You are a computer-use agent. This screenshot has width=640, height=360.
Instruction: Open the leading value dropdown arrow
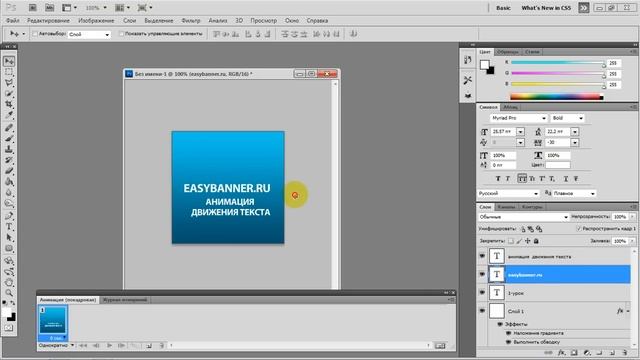575,131
